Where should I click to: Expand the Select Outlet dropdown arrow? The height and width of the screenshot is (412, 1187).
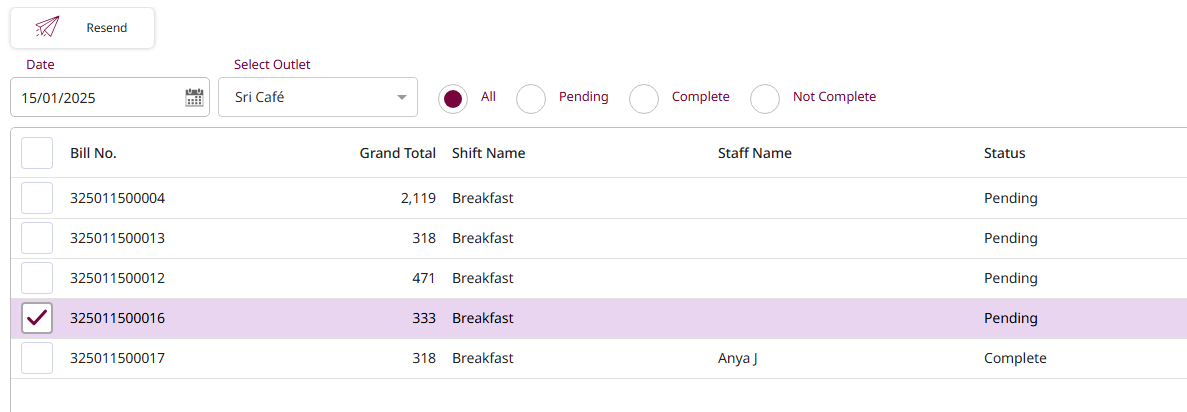point(402,98)
